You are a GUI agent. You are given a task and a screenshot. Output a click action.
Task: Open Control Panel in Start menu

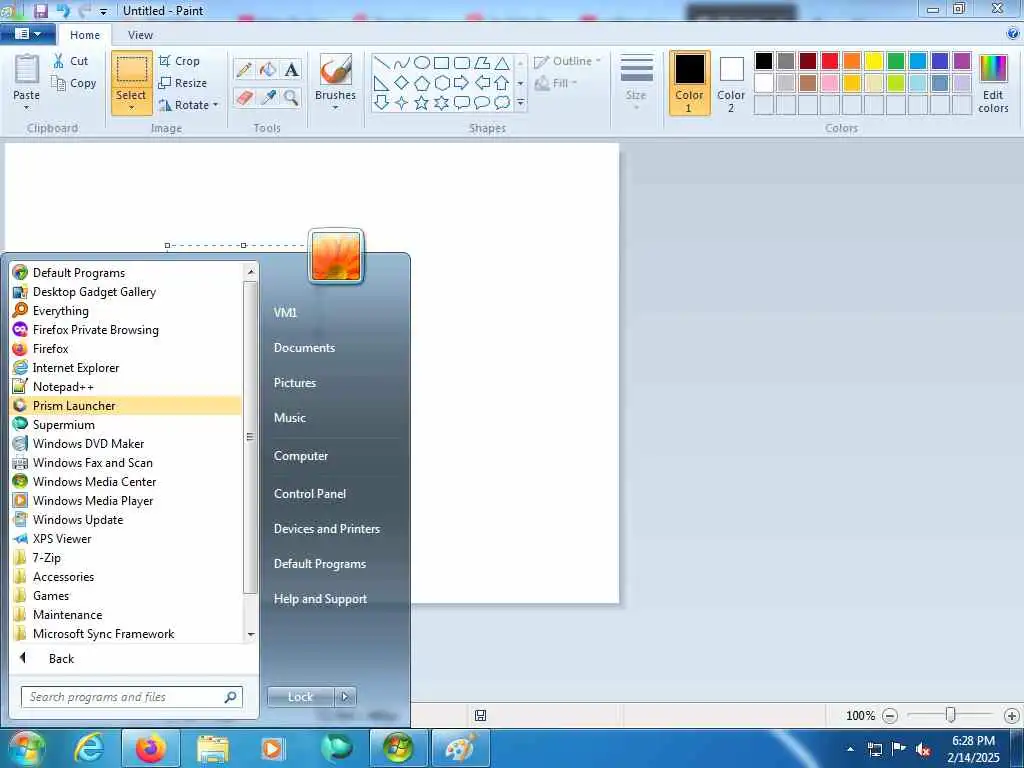coord(310,494)
